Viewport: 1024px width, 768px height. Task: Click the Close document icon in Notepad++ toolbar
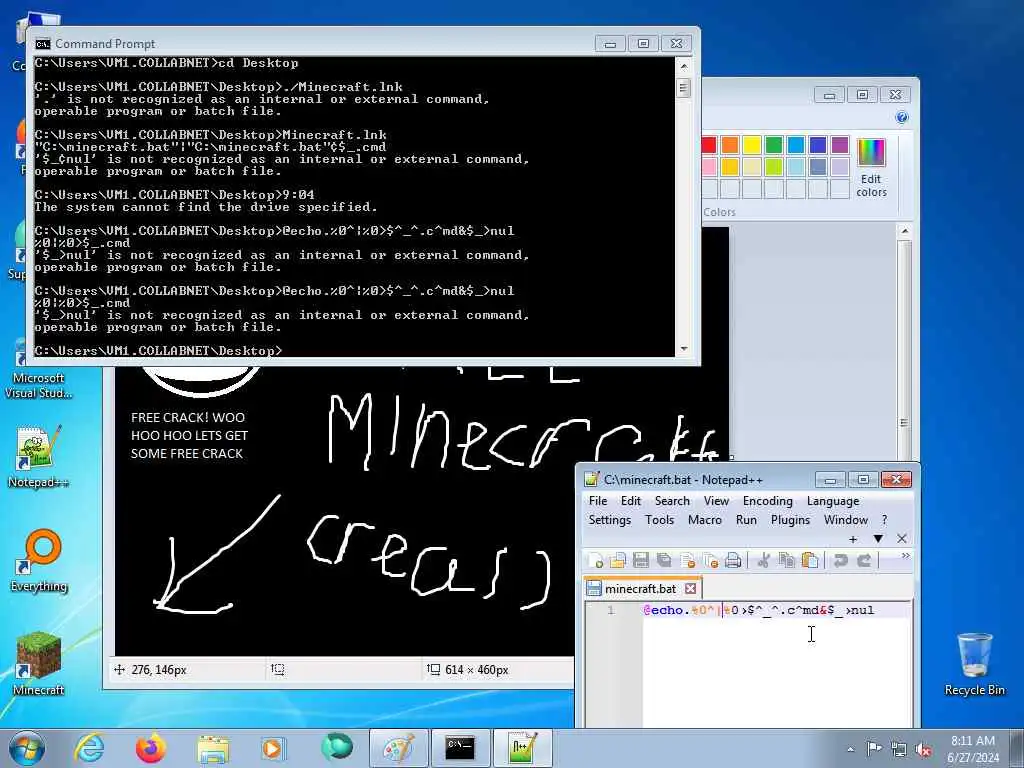point(687,560)
